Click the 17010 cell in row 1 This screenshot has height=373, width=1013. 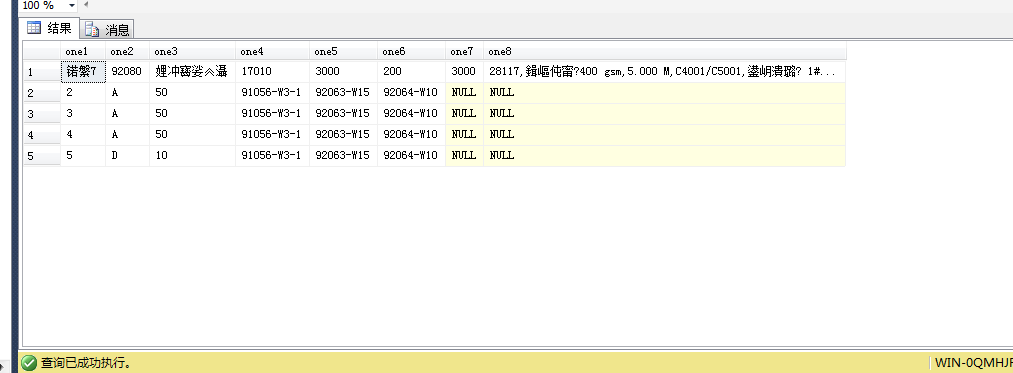point(272,72)
